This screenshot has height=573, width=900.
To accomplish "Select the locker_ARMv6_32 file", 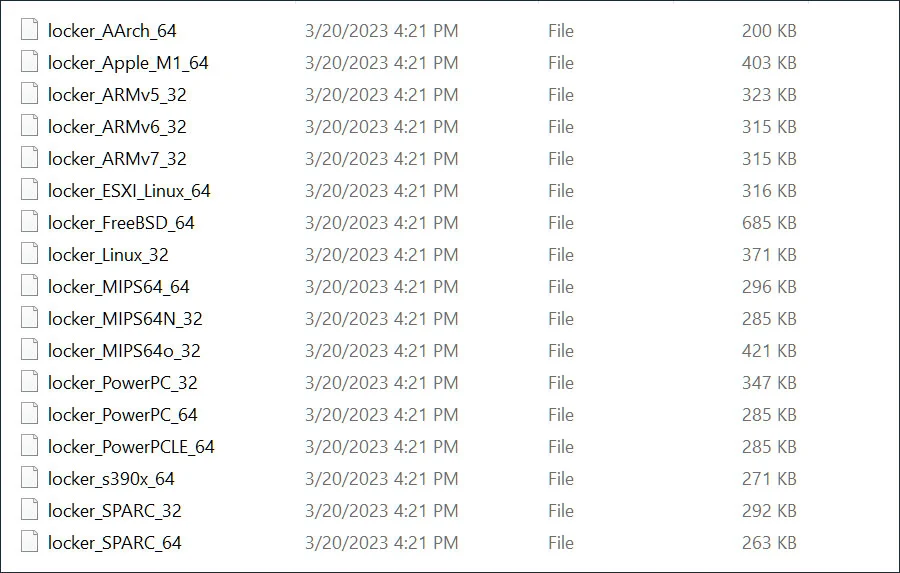I will [x=117, y=127].
